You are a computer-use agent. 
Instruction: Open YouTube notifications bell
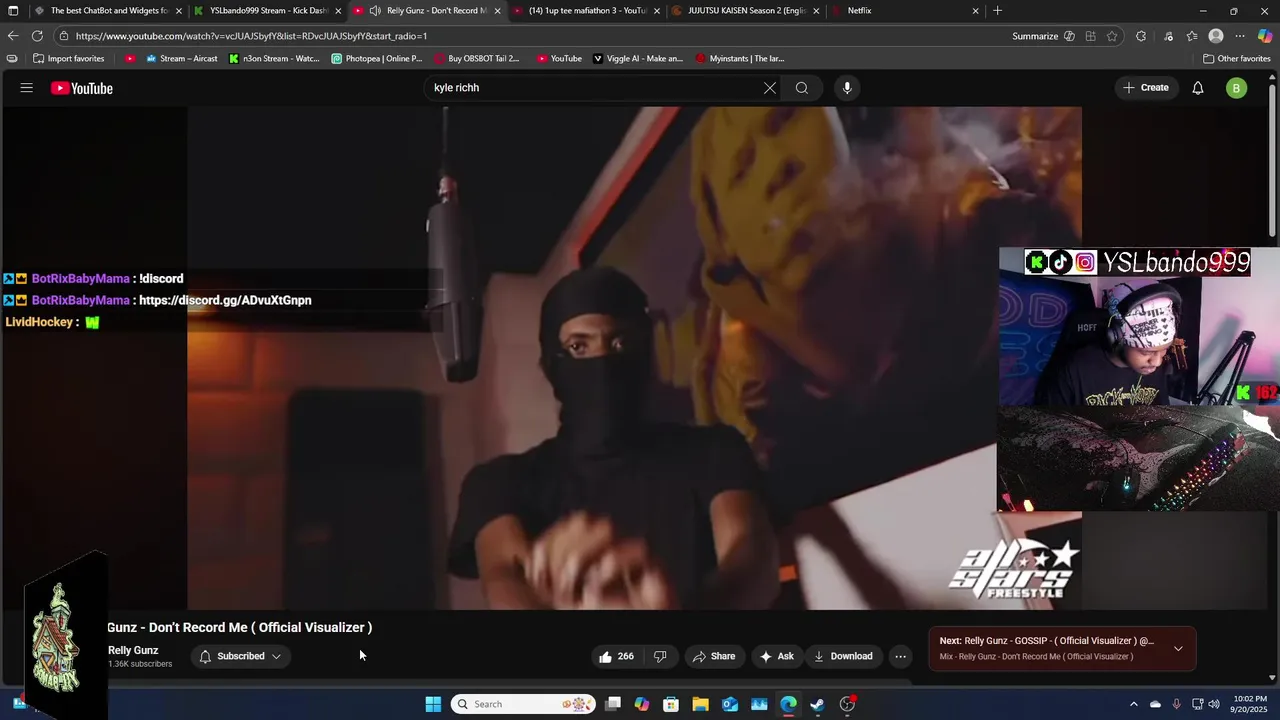[x=1198, y=88]
